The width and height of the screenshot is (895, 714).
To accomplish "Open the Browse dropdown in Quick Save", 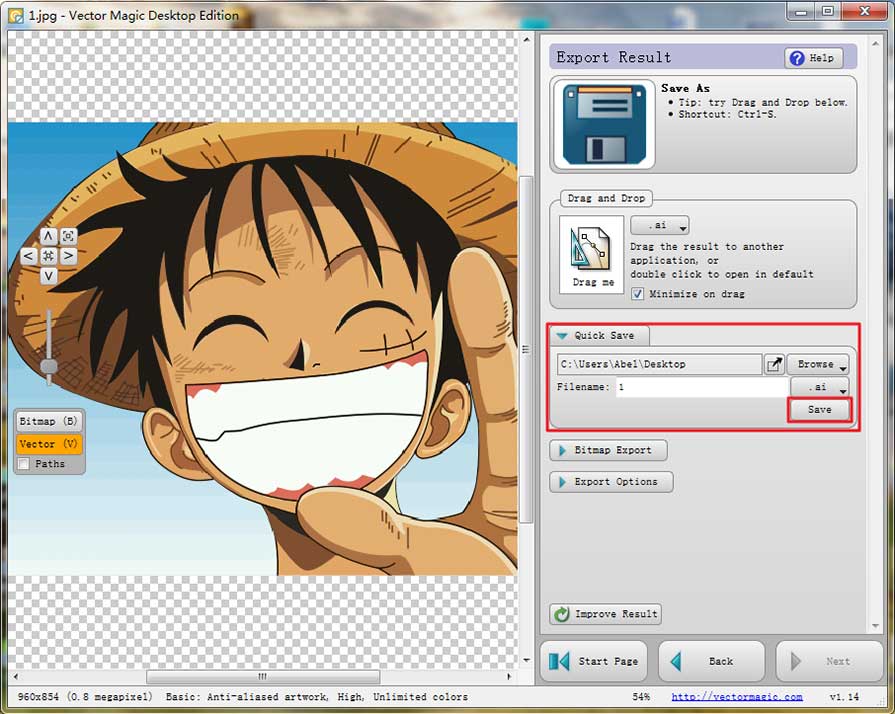I will pyautogui.click(x=817, y=365).
